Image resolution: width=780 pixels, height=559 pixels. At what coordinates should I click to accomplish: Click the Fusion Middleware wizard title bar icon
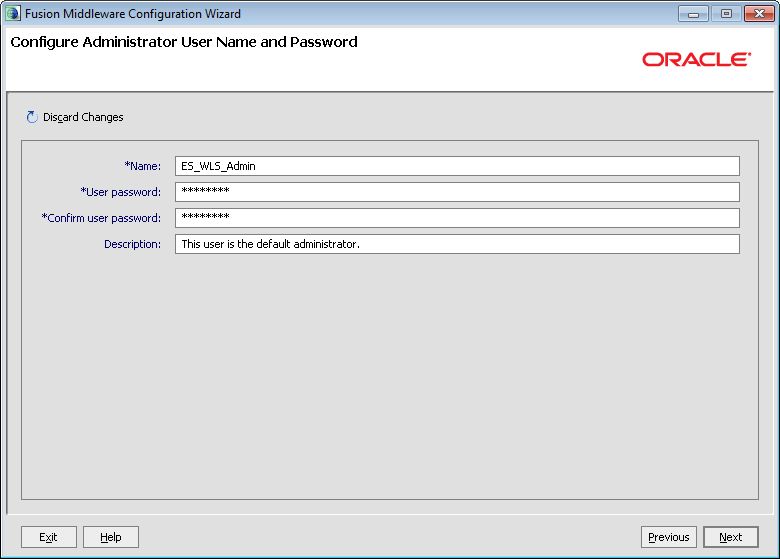pos(12,13)
